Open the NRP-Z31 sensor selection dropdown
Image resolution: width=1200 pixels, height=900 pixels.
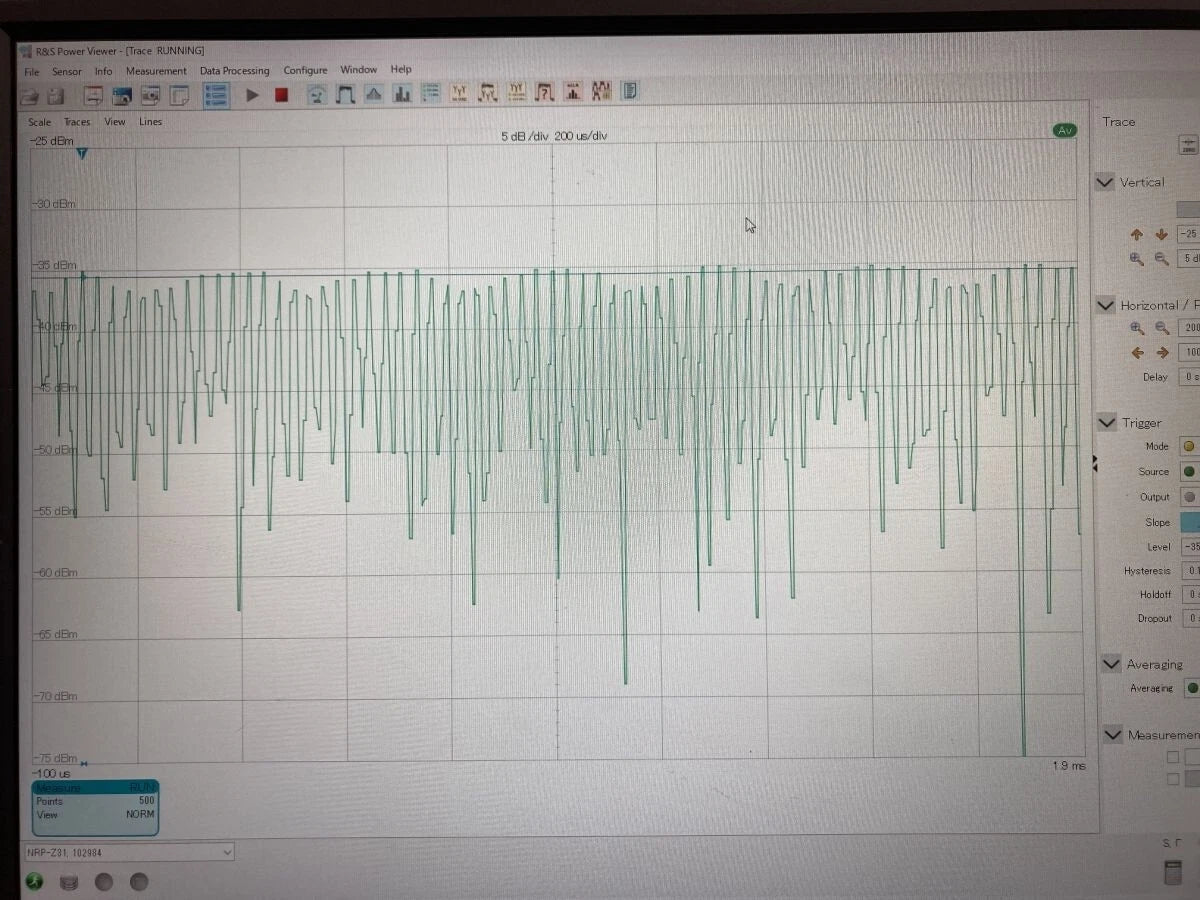(129, 853)
